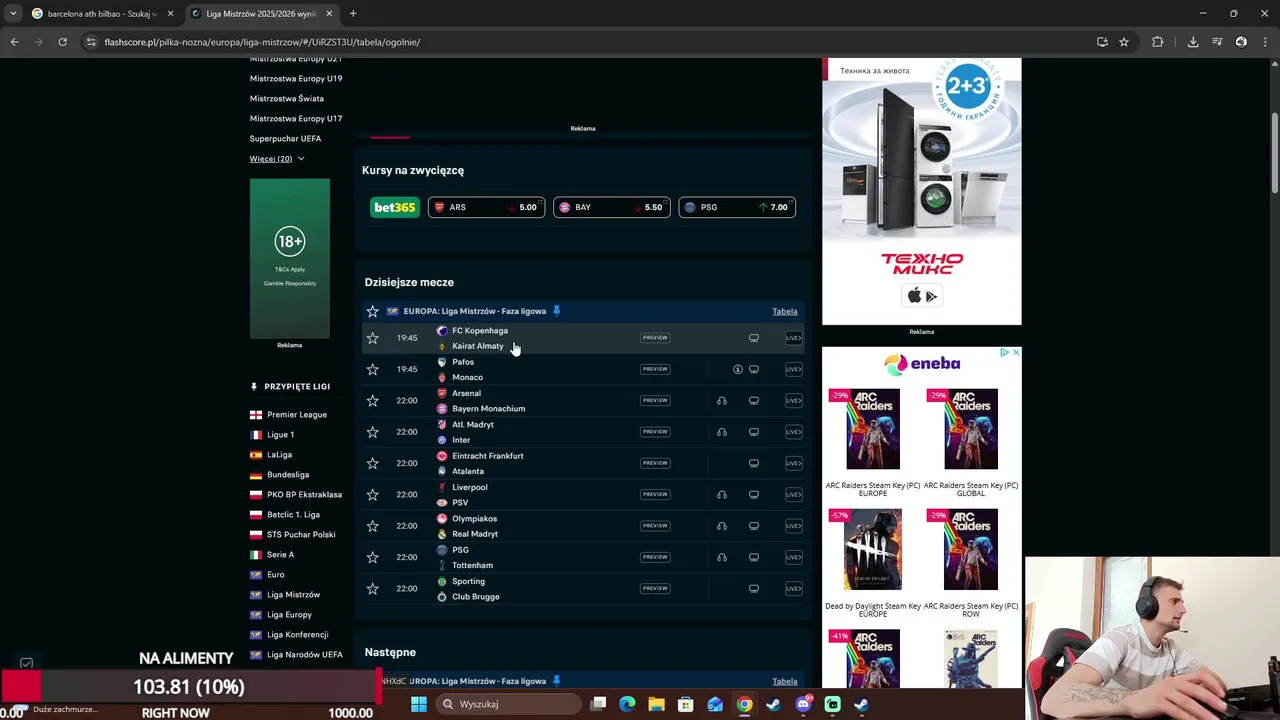Screen dimensions: 1280x720
Task: Open Dead by Daylight Steam Key ad thumbnail
Action: (872, 549)
